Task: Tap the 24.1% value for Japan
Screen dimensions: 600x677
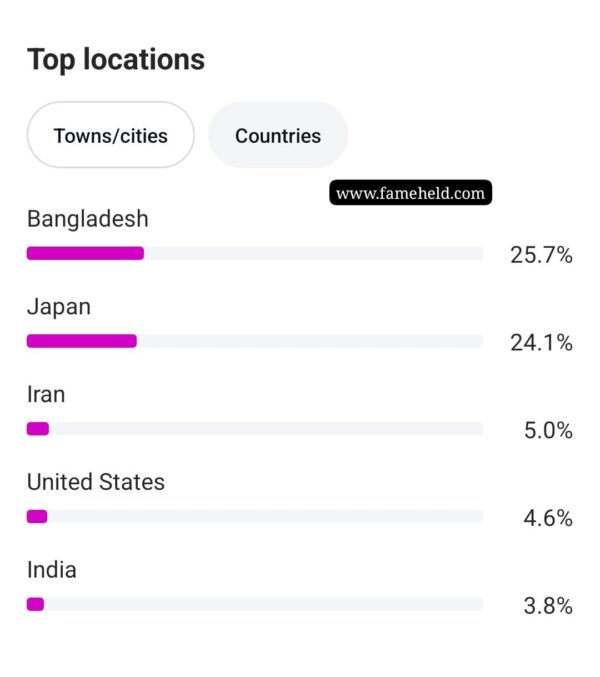Action: (541, 342)
